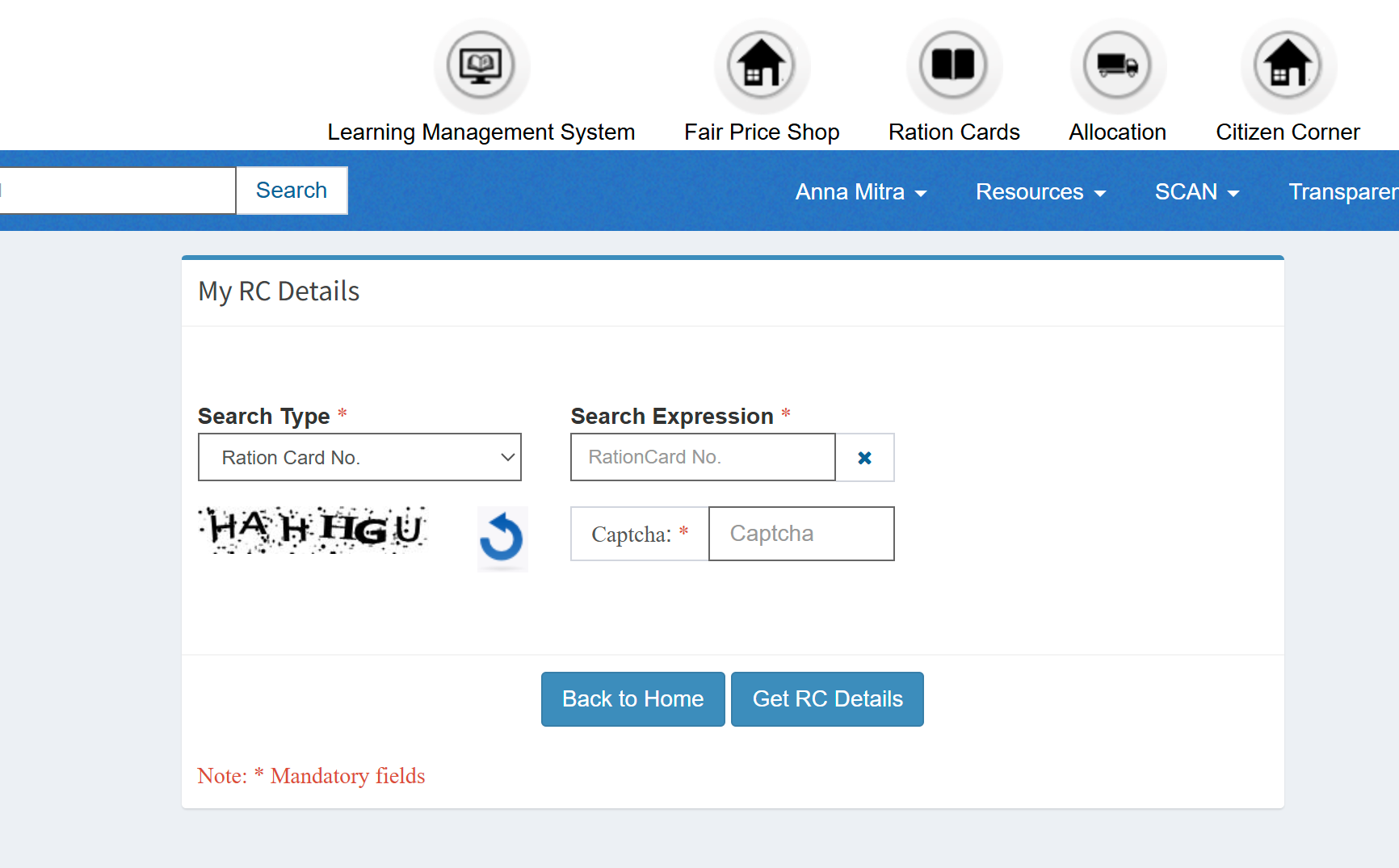Click the Get RC Details button
Image resolution: width=1399 pixels, height=868 pixels.
(826, 698)
